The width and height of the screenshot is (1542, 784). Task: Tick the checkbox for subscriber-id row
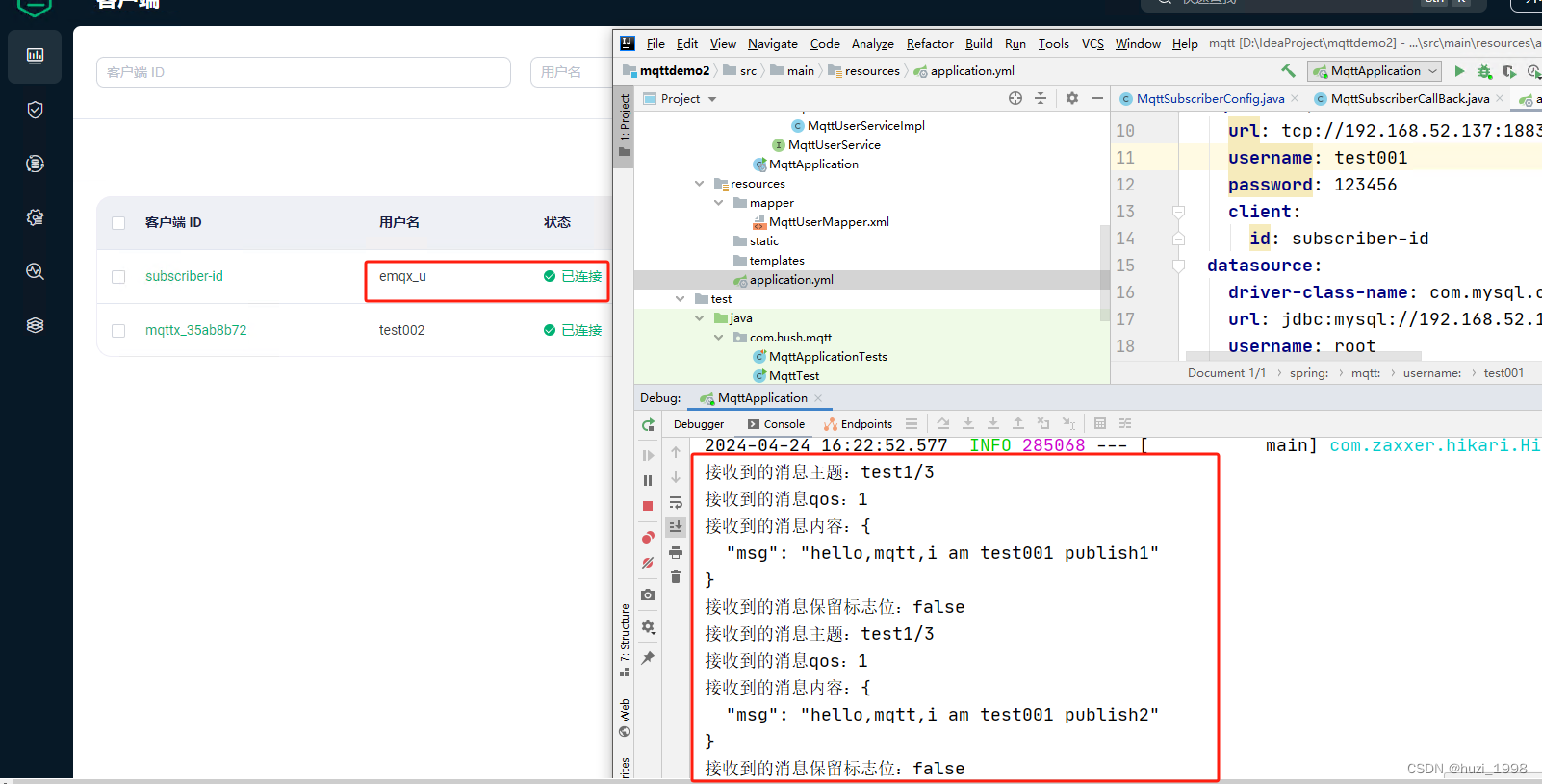tap(118, 277)
